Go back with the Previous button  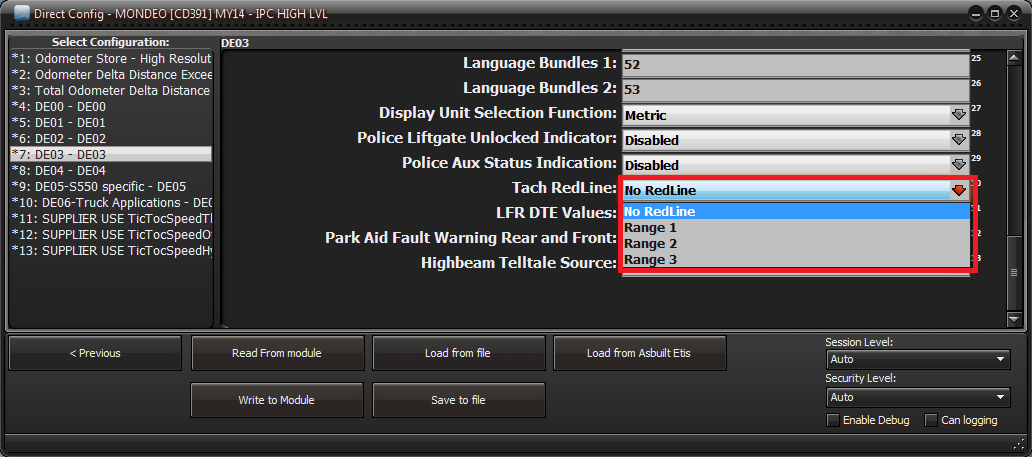tap(95, 353)
